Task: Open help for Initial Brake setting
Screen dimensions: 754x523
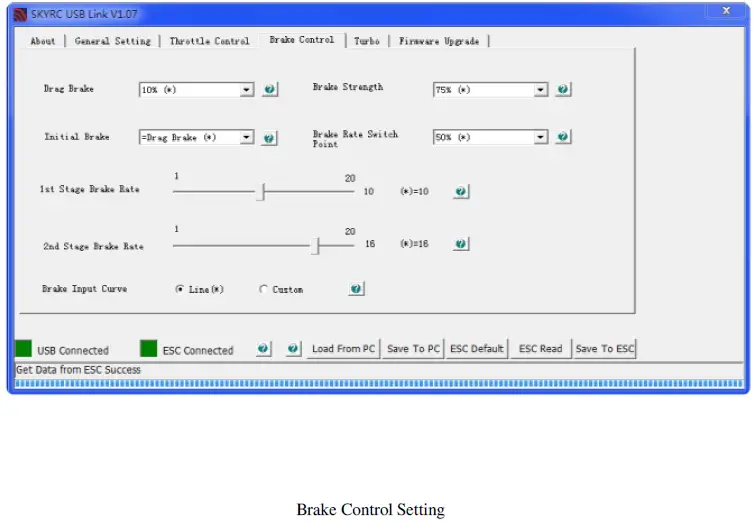Action: click(x=269, y=138)
